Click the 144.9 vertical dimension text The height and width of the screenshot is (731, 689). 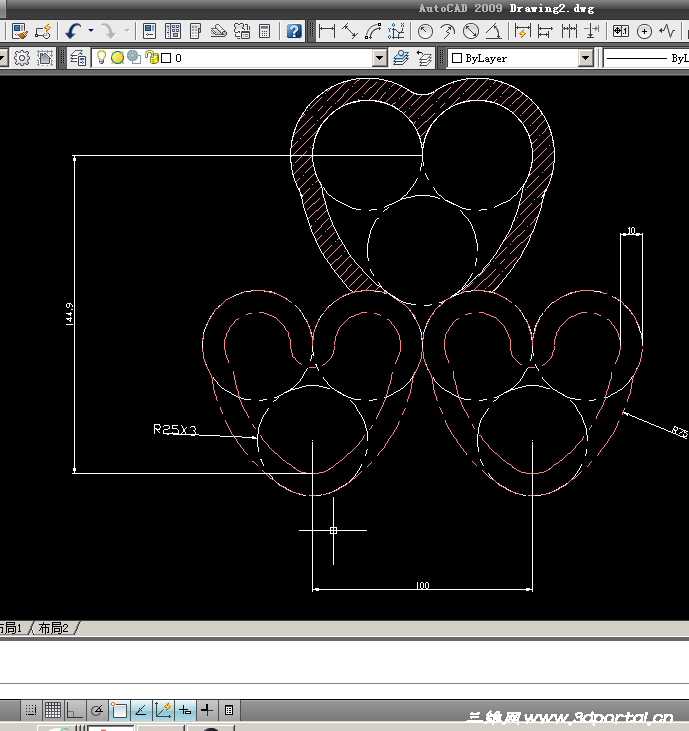[x=69, y=314]
